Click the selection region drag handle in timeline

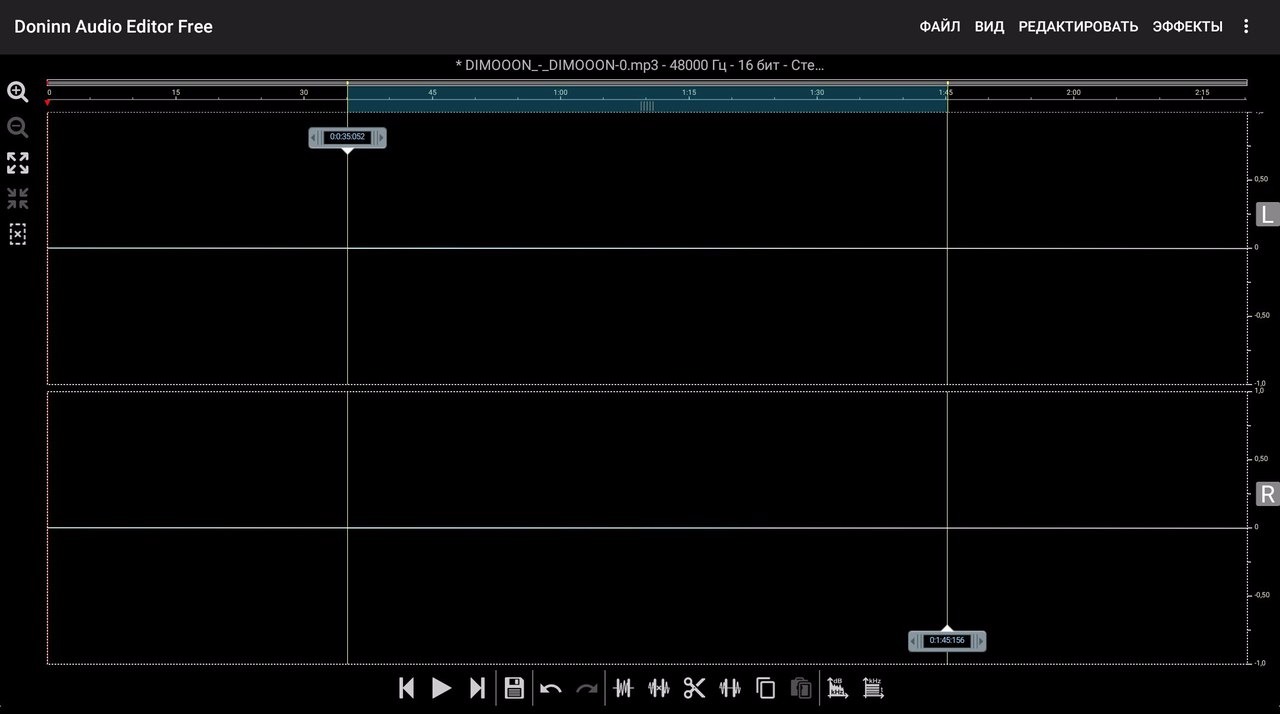tap(647, 106)
